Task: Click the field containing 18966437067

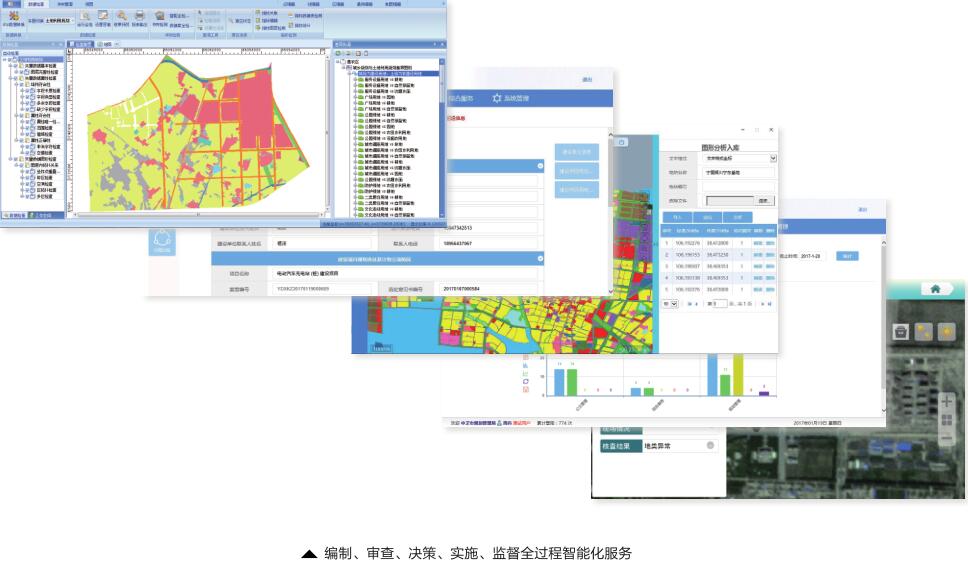Action: (489, 243)
